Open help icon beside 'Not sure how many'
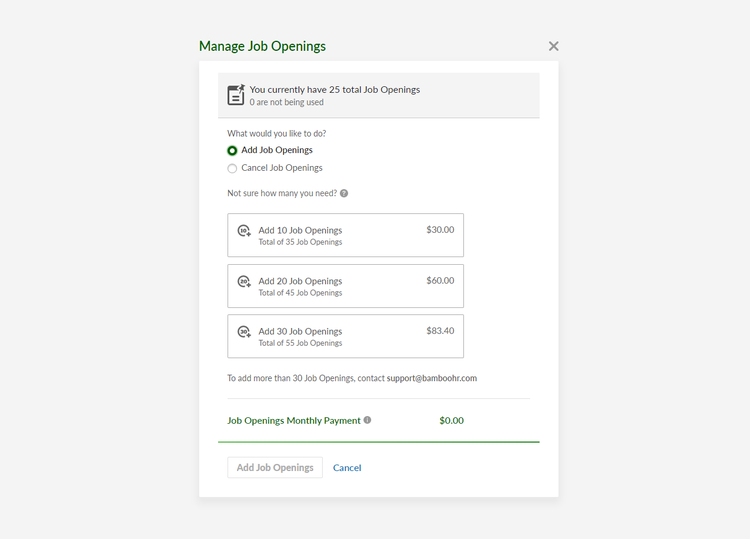 (x=344, y=194)
